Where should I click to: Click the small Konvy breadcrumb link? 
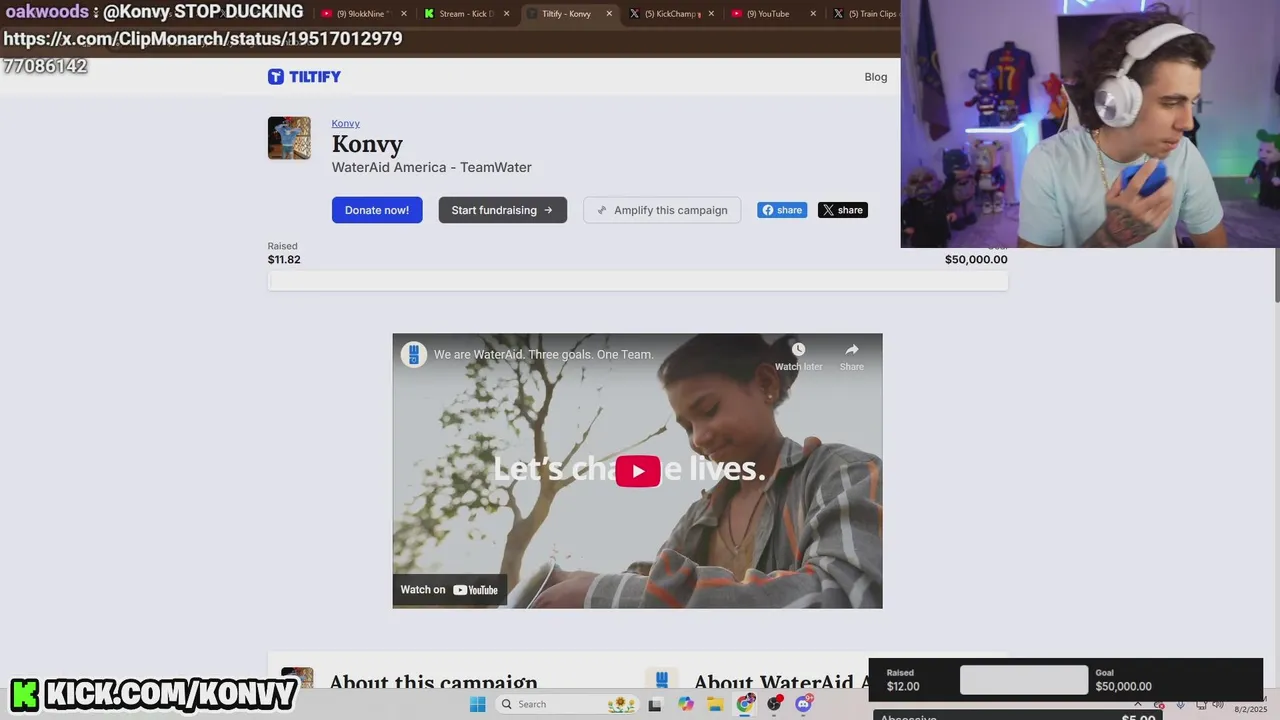[345, 123]
